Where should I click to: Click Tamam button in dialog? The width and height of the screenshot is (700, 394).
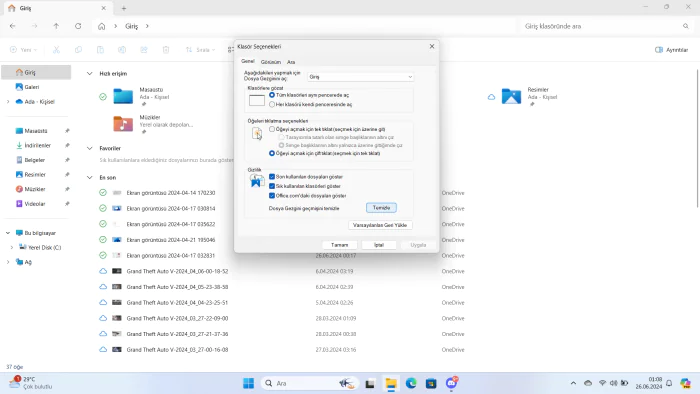(339, 245)
